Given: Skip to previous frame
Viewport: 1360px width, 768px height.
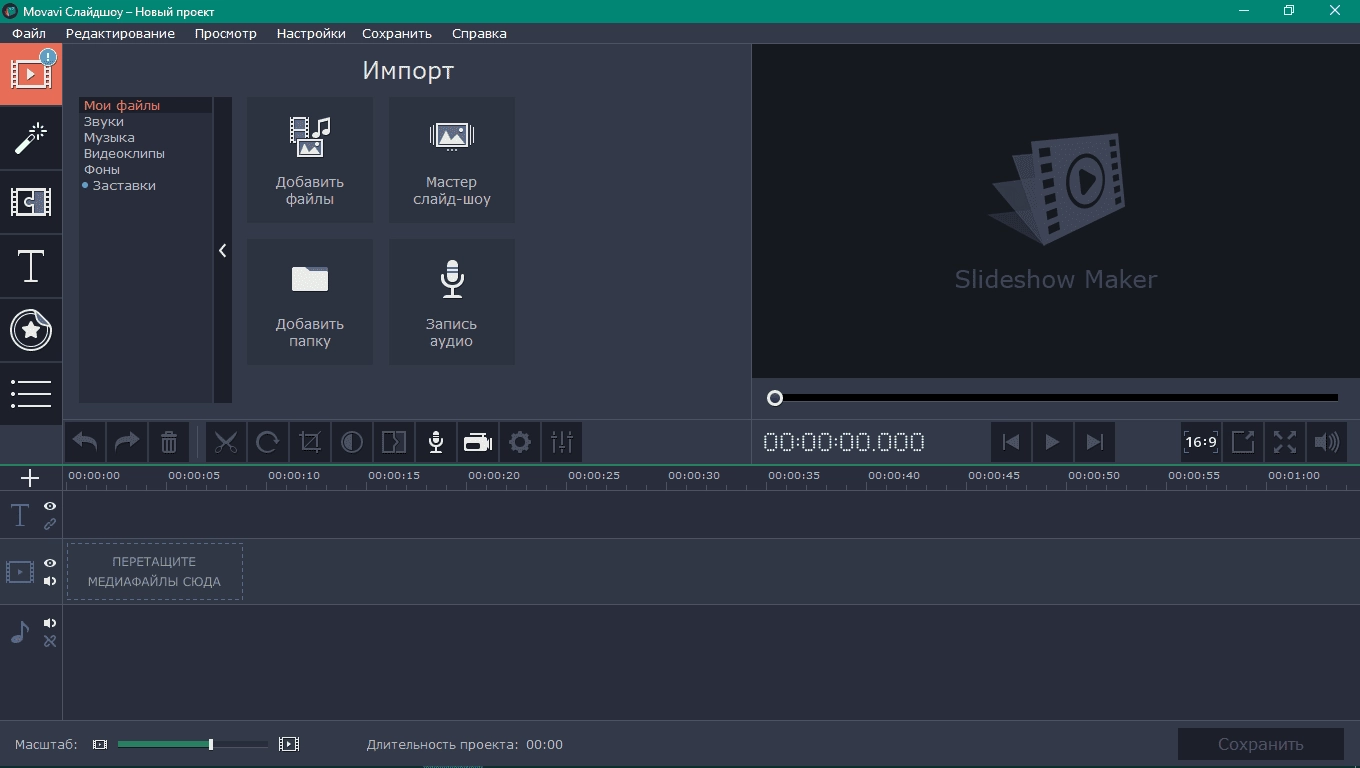Looking at the screenshot, I should pyautogui.click(x=1011, y=442).
